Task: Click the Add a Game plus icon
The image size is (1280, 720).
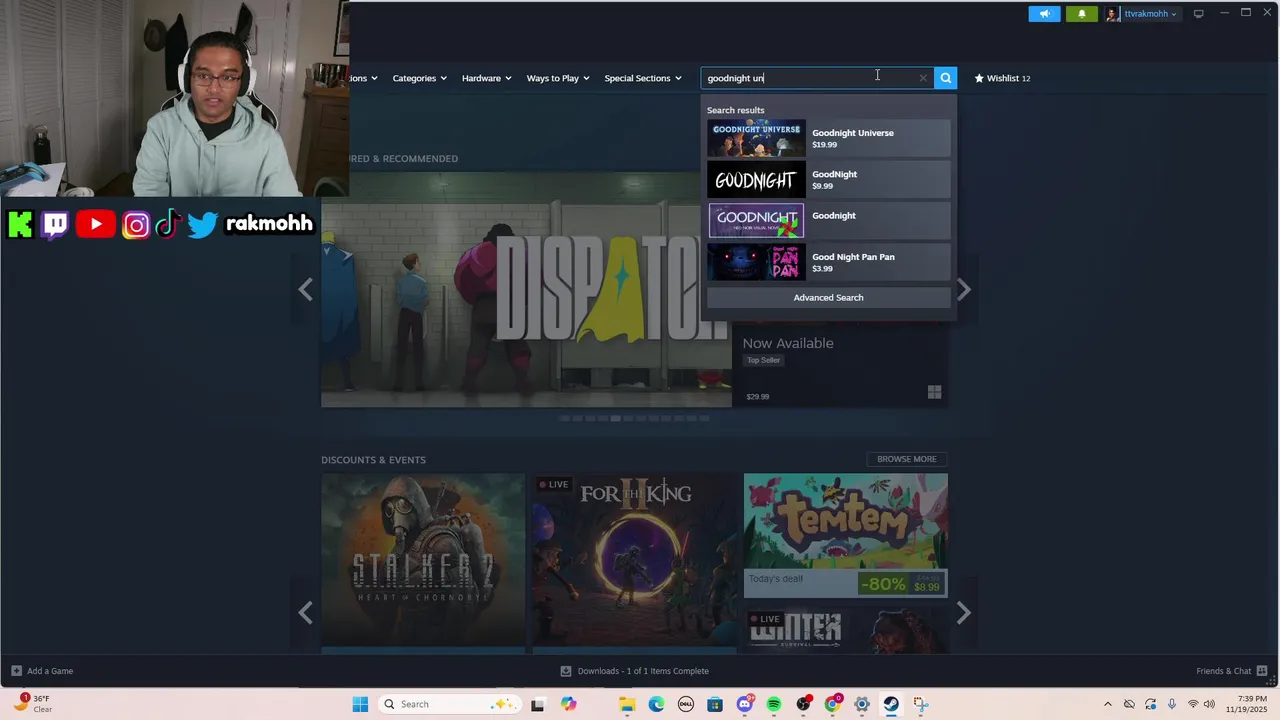Action: 16,671
